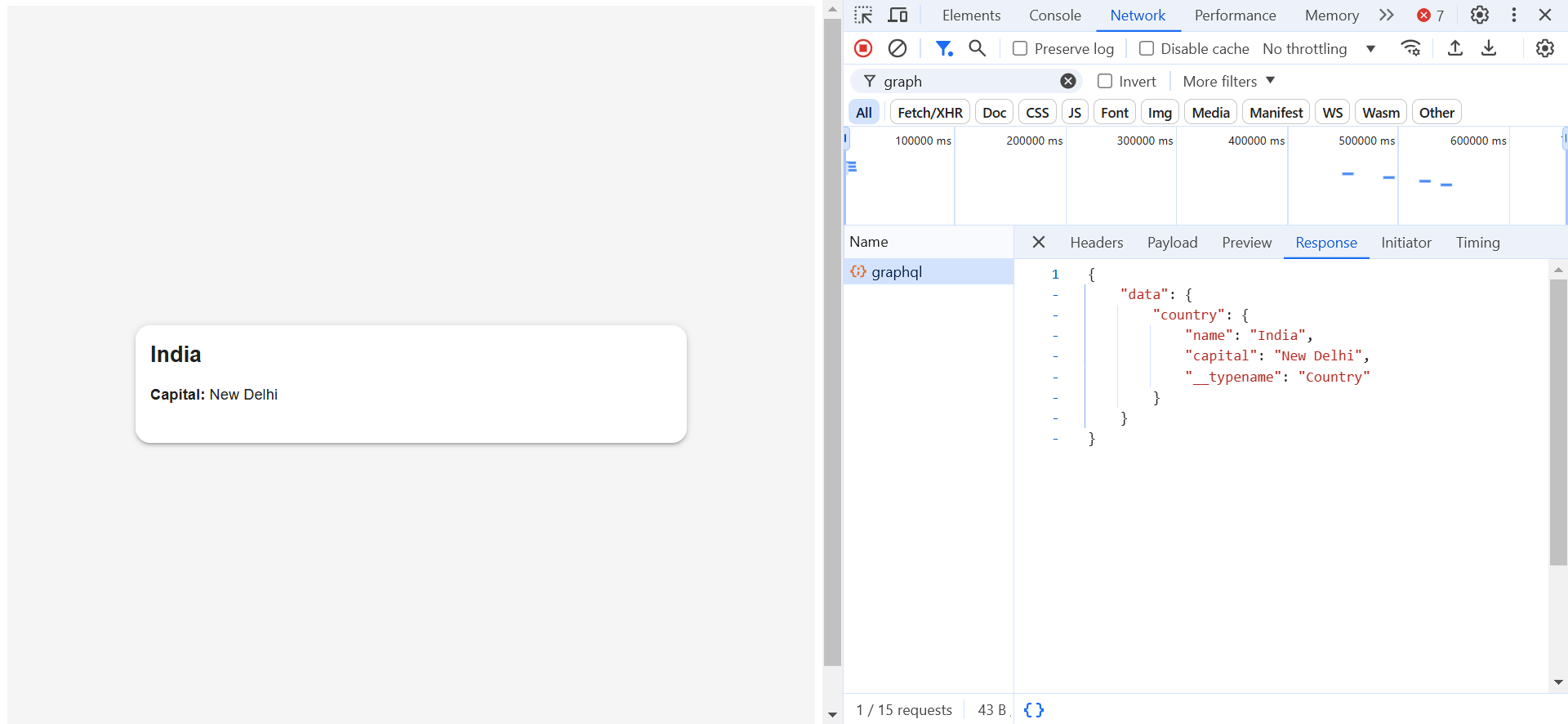Filter requests by Manifest type
The height and width of the screenshot is (724, 1568).
tap(1276, 112)
